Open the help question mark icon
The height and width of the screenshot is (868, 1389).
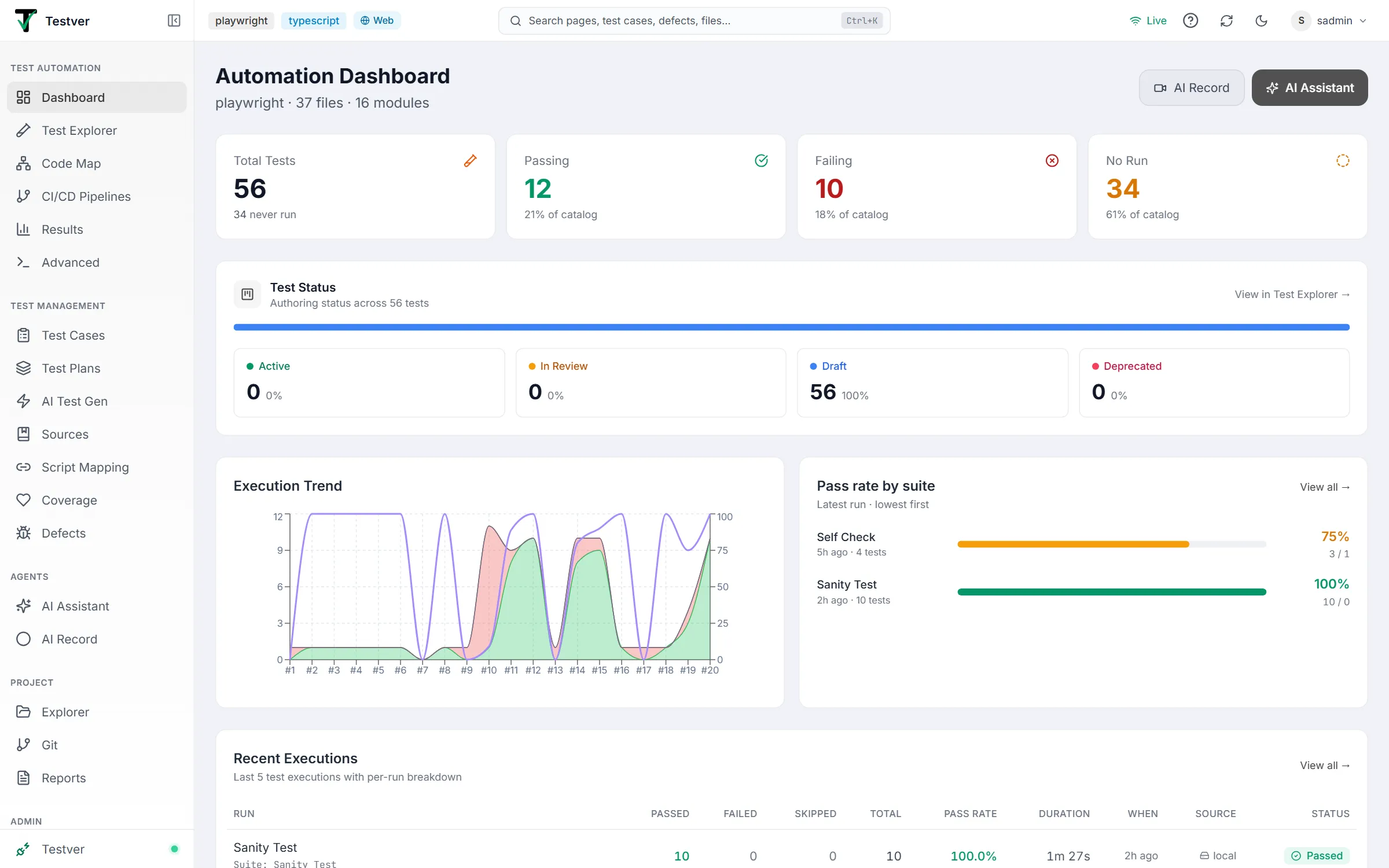1190,21
